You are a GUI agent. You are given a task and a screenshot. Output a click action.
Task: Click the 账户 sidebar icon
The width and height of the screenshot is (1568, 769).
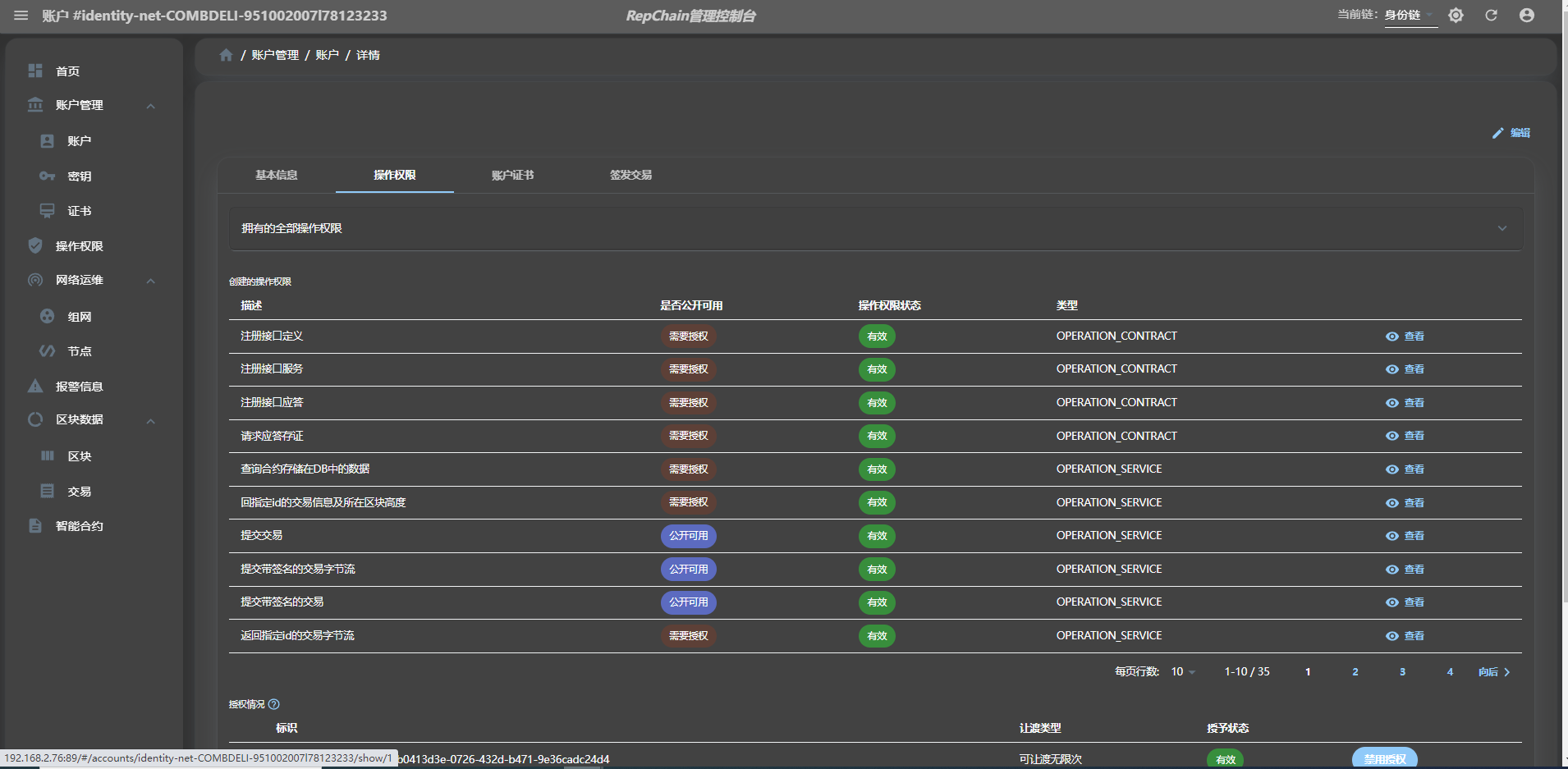point(48,141)
